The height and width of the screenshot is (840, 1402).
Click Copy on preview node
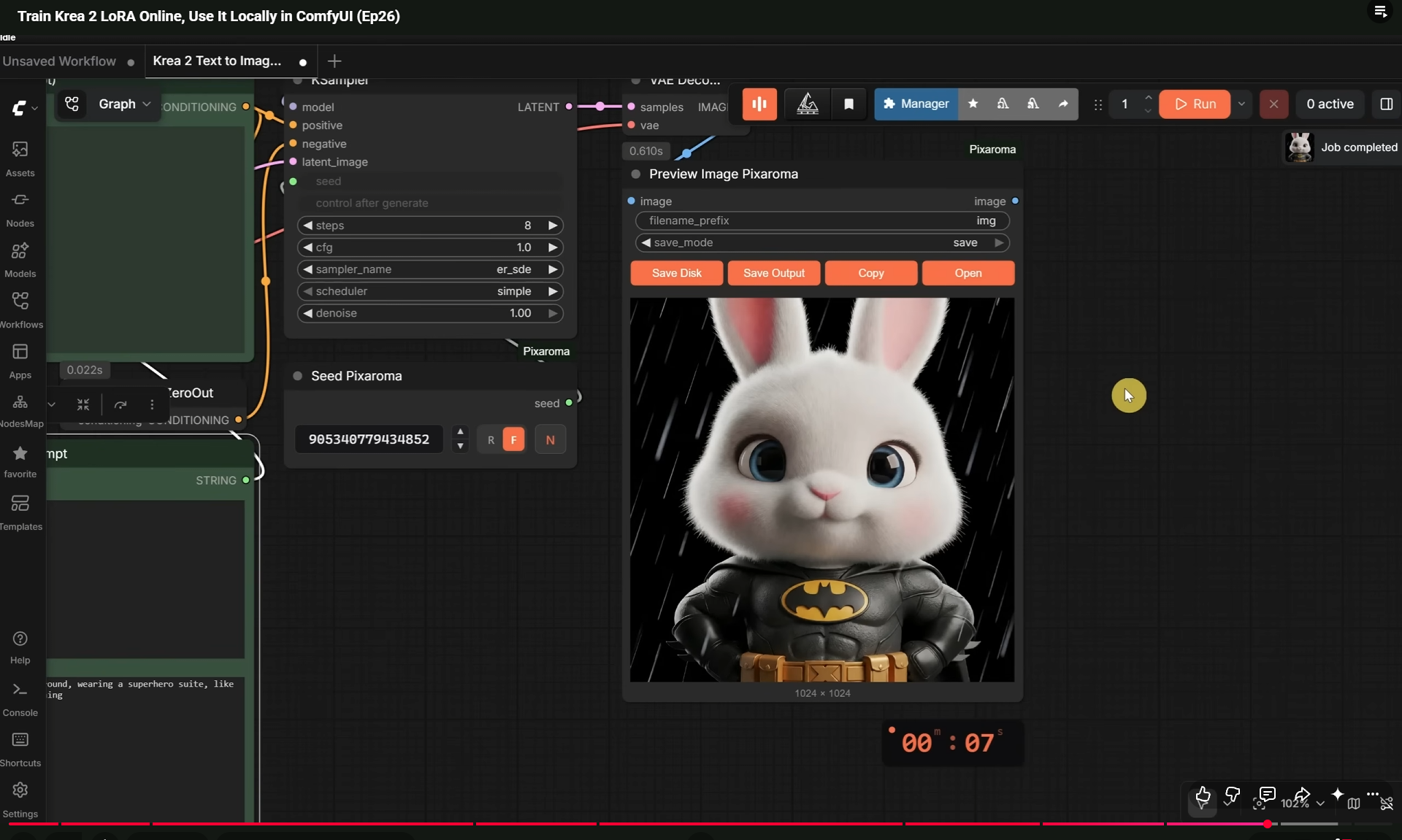[x=871, y=273]
